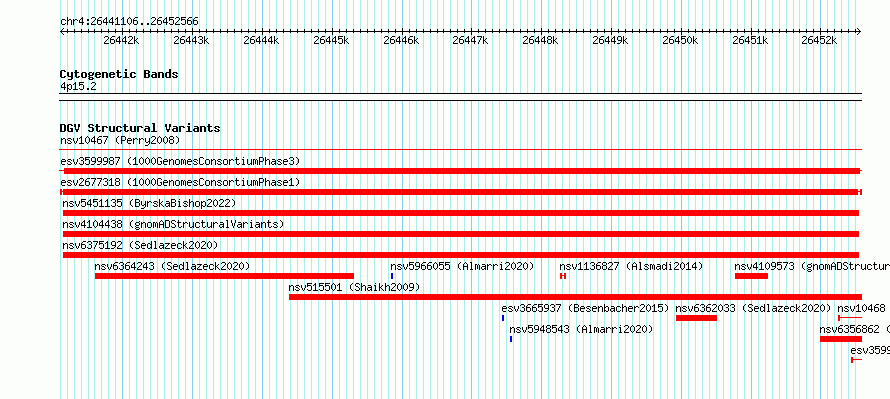
Task: Click the ruler's left arrowhead
Action: [62, 32]
